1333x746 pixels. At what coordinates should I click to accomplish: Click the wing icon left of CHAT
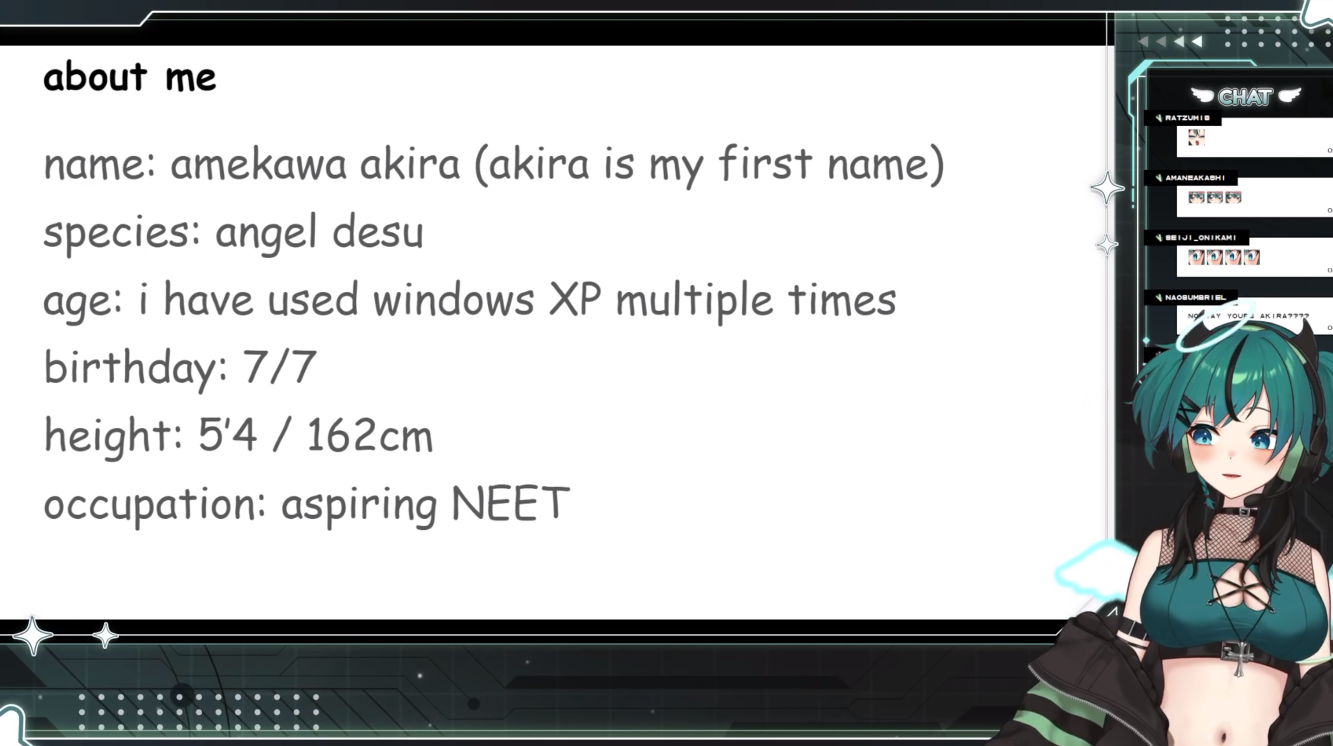pyautogui.click(x=1203, y=96)
